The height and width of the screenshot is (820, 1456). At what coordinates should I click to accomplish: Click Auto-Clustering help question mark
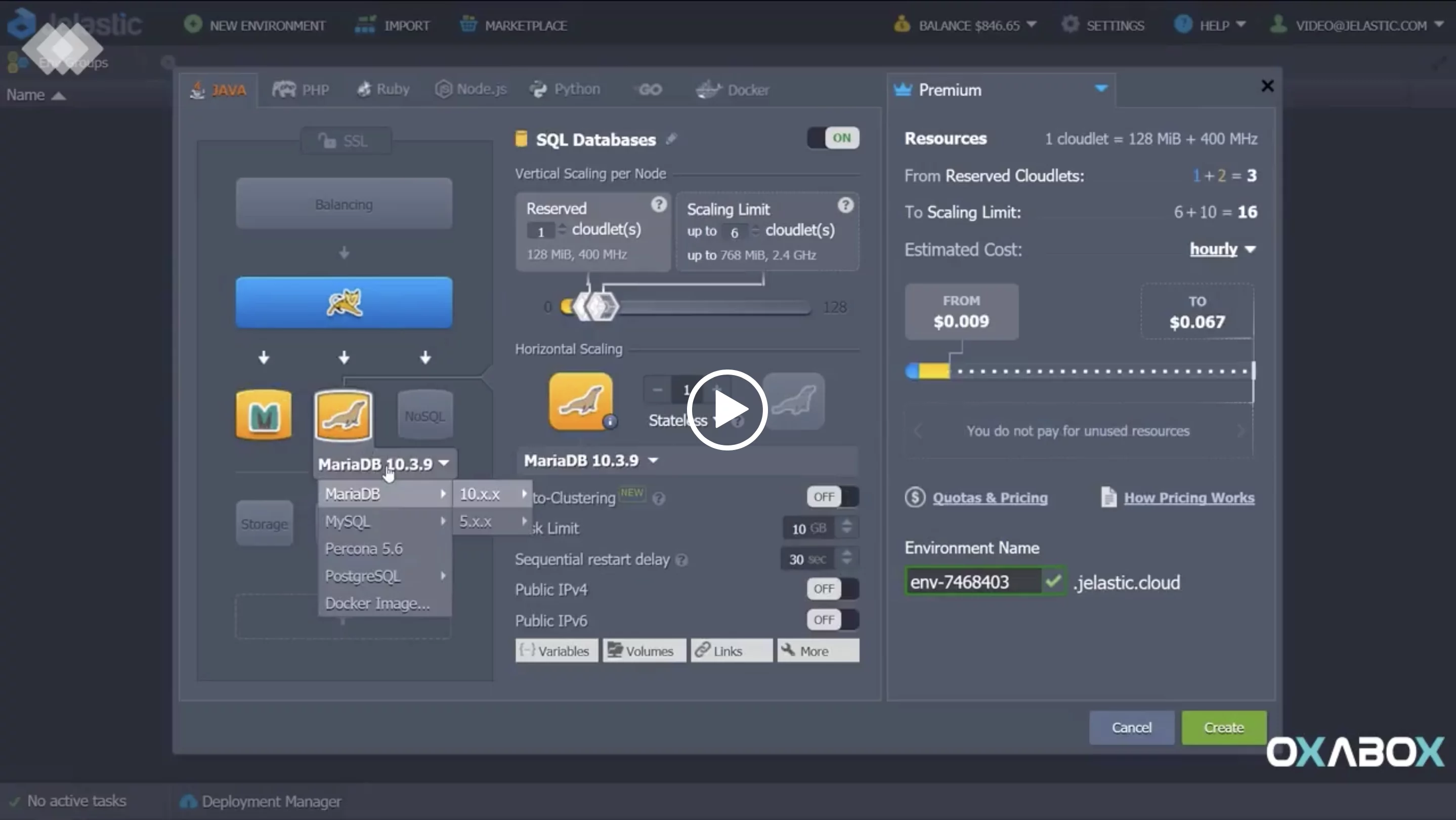coord(659,499)
